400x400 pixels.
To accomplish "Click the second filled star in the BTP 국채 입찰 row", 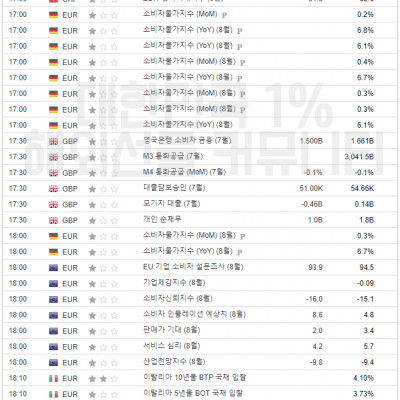I will [103, 378].
